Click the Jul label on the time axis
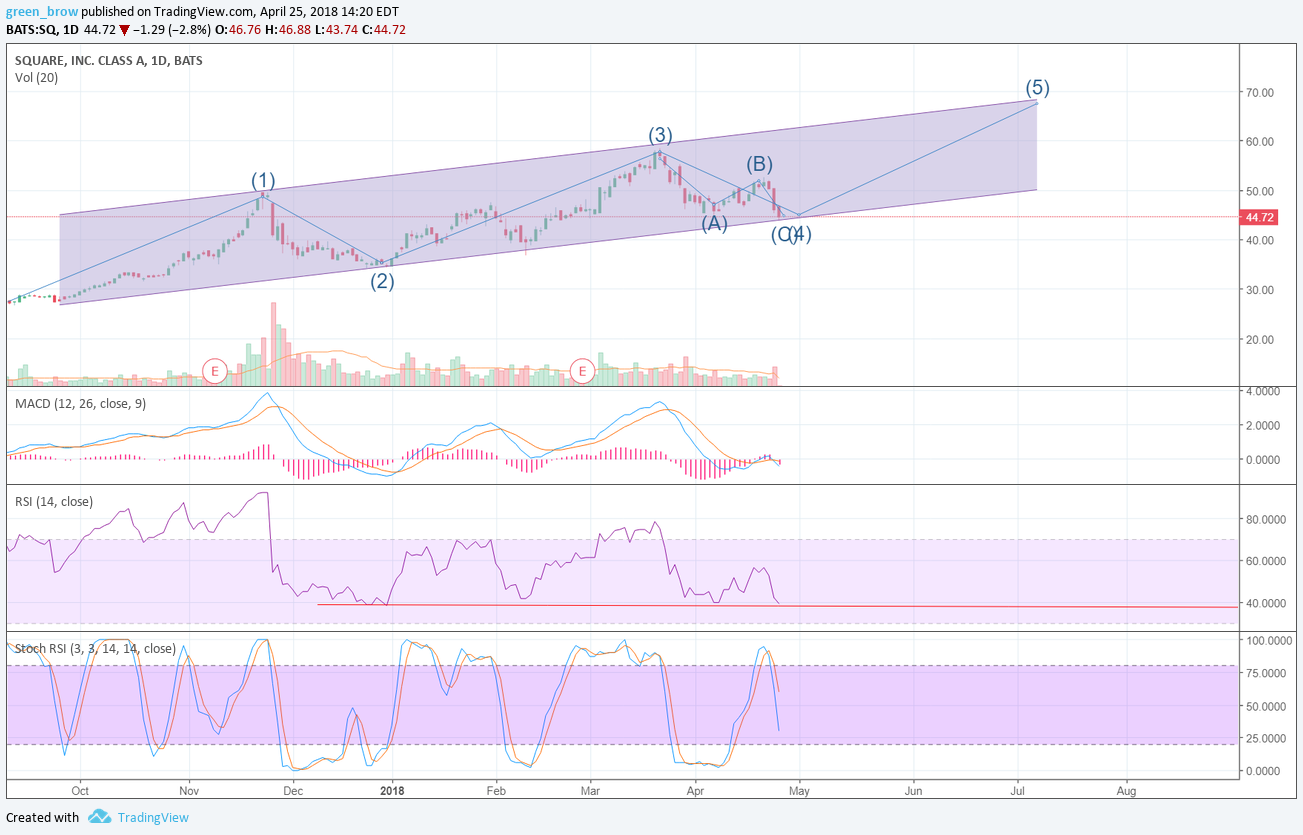 [1017, 789]
